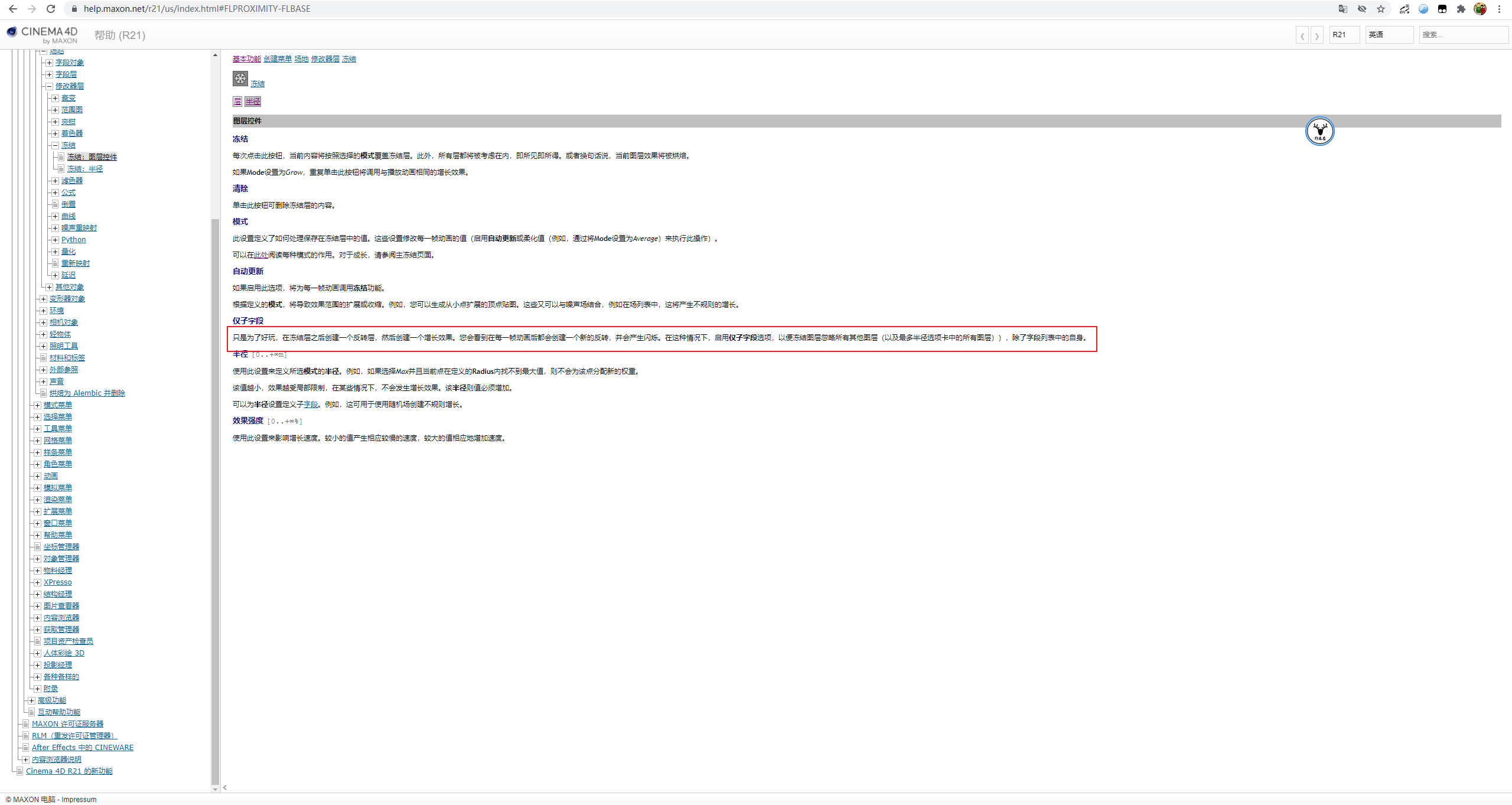Open the 英语 language dropdown
The image size is (1512, 805).
(x=1389, y=35)
